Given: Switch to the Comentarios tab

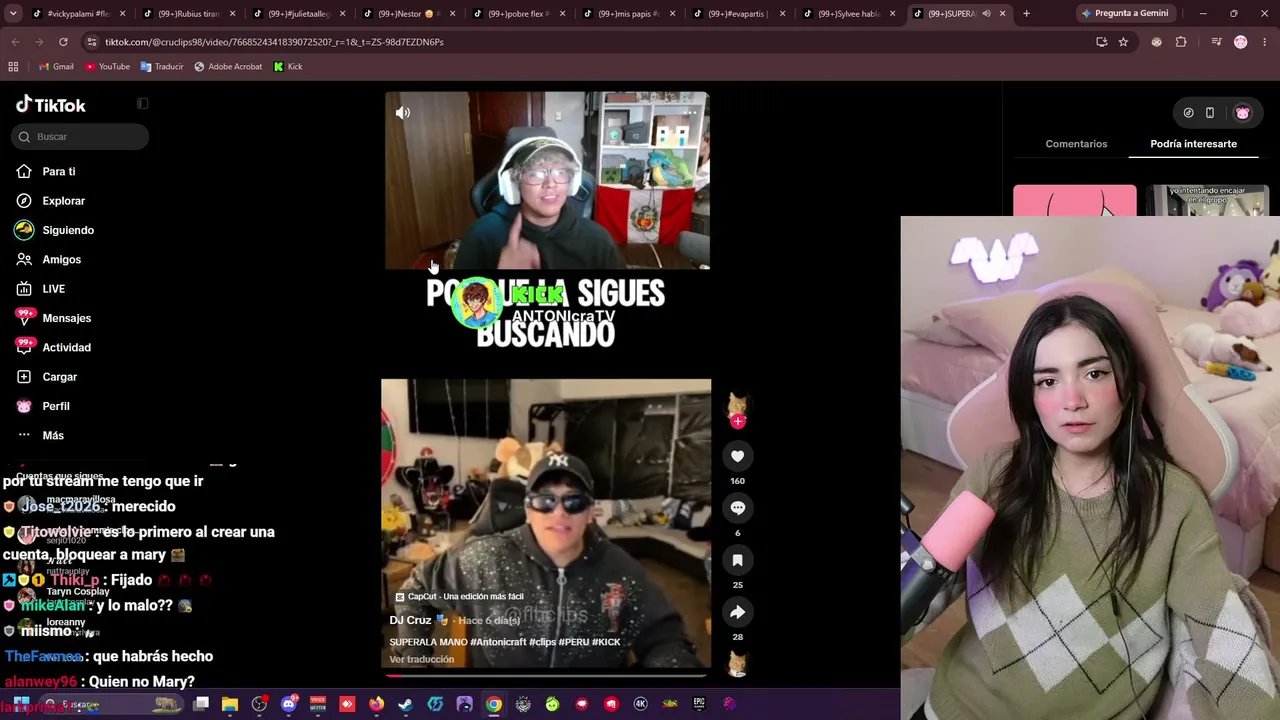Looking at the screenshot, I should [x=1076, y=144].
